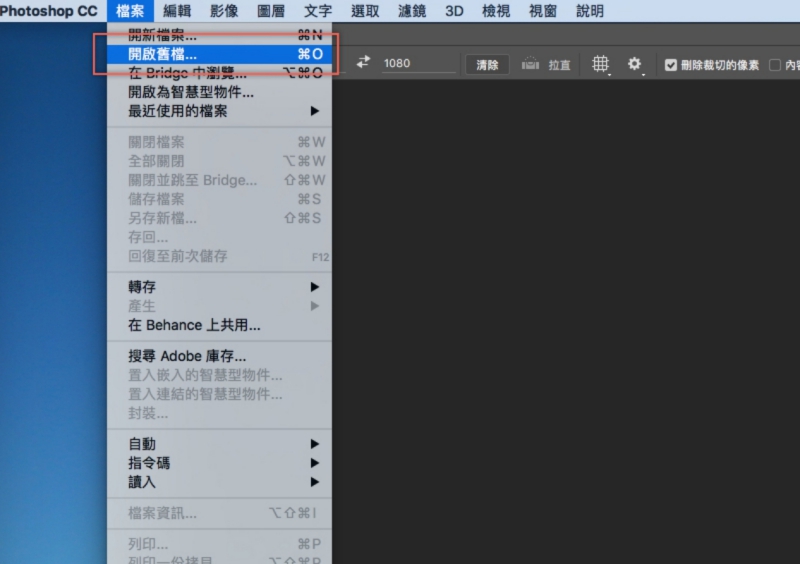Screen dimensions: 800x564
Task: Toggle the content-aware checkbox at toolbar's right edge
Action: [x=775, y=65]
